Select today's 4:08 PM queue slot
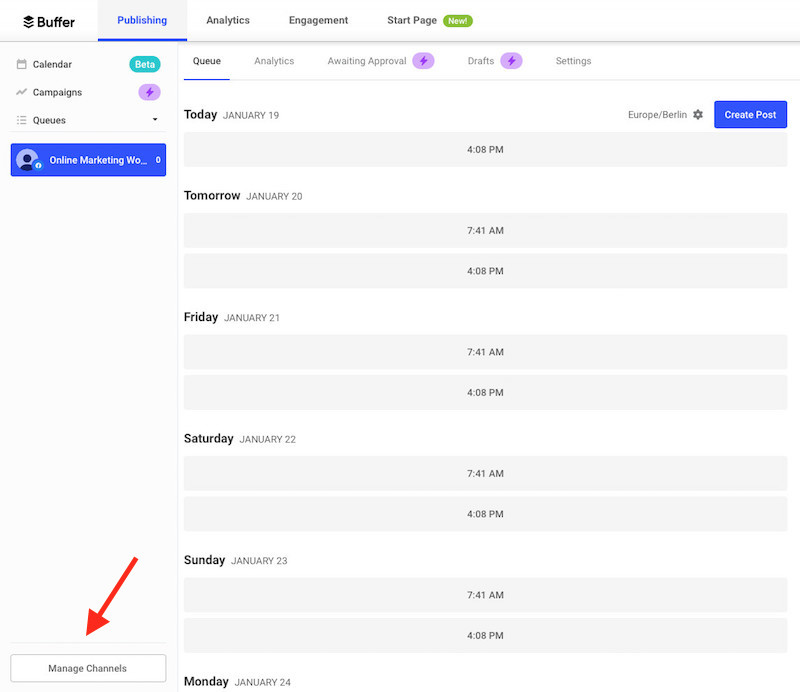The height and width of the screenshot is (692, 800). tap(485, 150)
